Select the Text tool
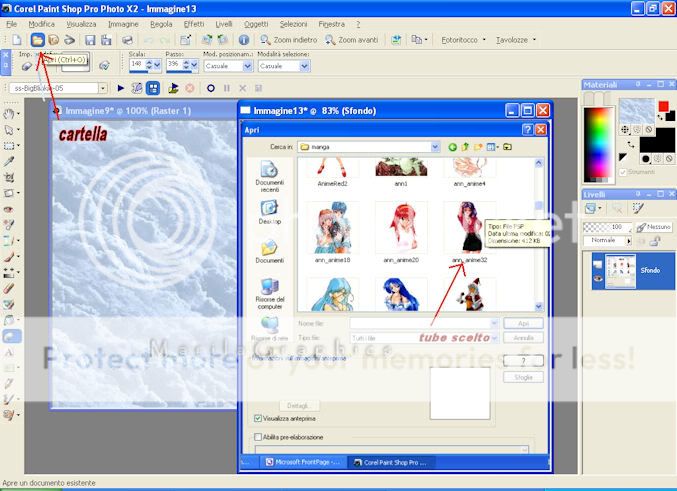The image size is (677, 491). [9, 352]
